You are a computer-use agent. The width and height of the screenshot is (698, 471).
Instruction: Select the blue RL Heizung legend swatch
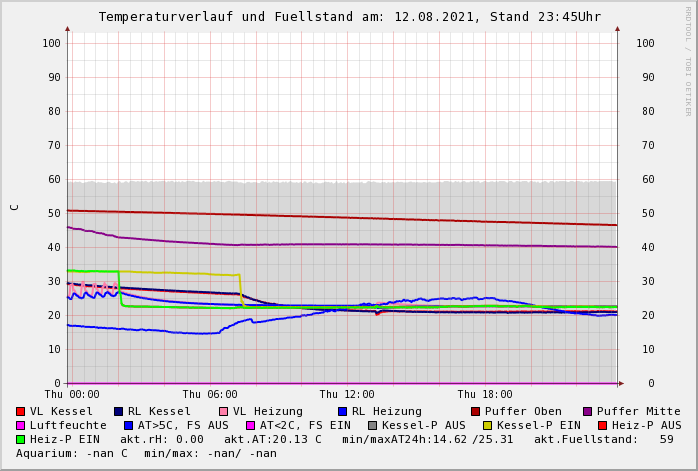[342, 411]
